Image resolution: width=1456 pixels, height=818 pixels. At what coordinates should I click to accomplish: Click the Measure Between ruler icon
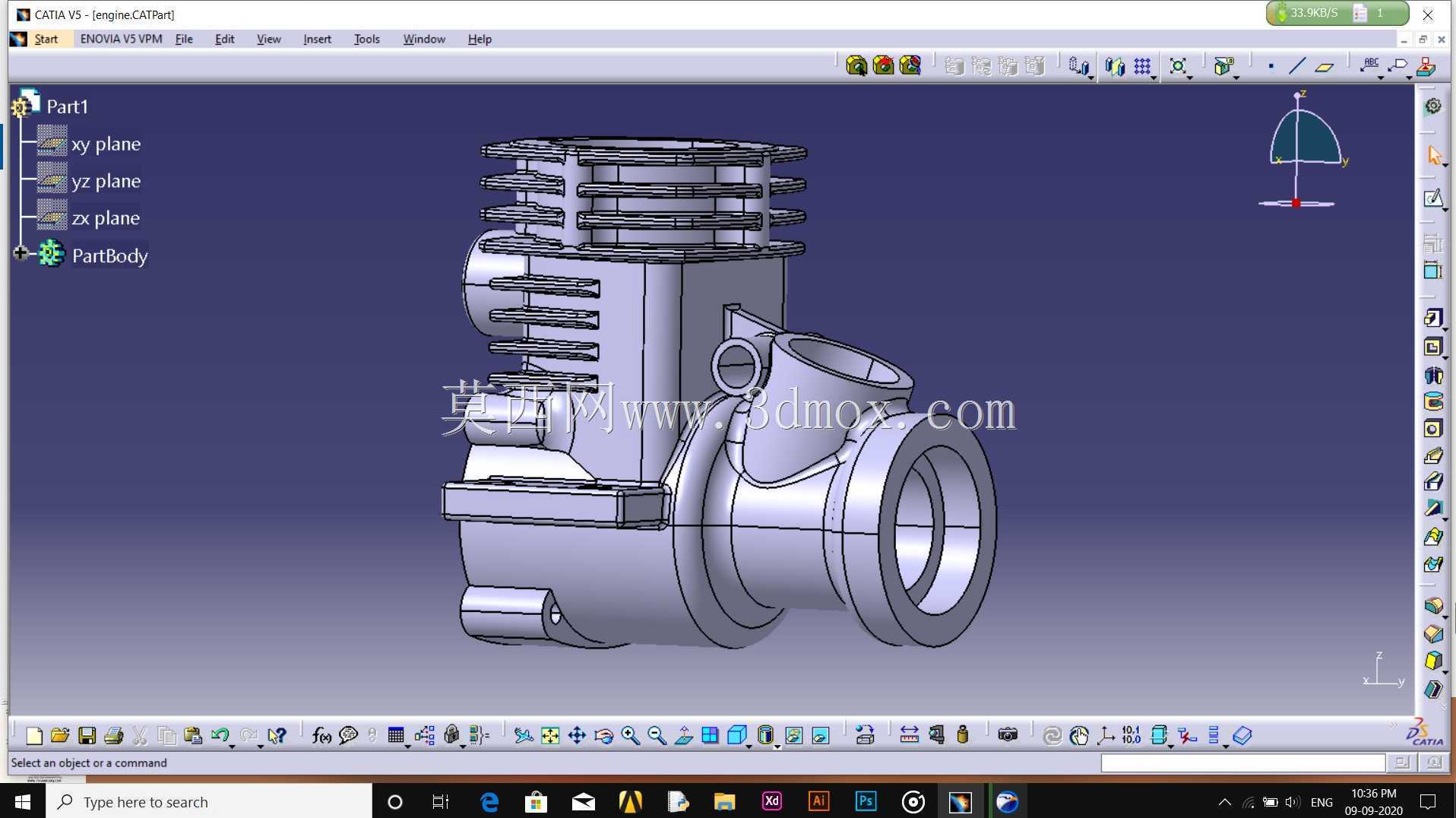[909, 735]
